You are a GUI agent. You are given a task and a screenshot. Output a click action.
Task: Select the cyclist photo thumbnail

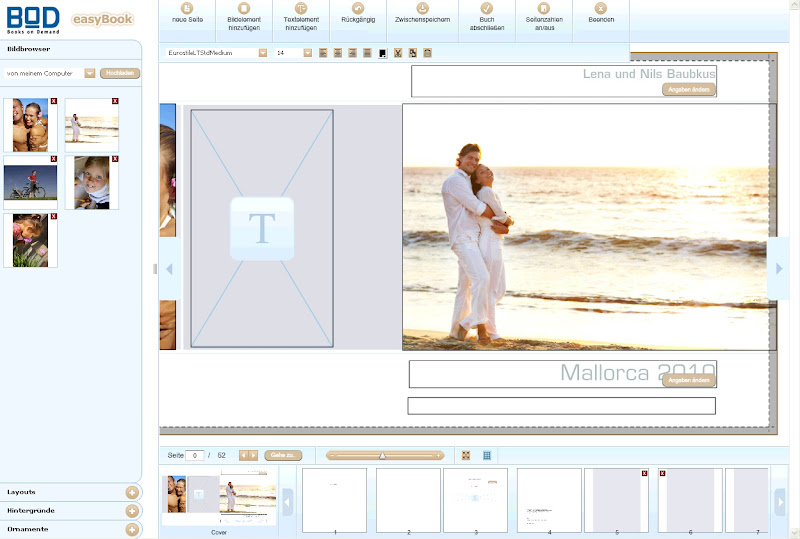tap(30, 183)
